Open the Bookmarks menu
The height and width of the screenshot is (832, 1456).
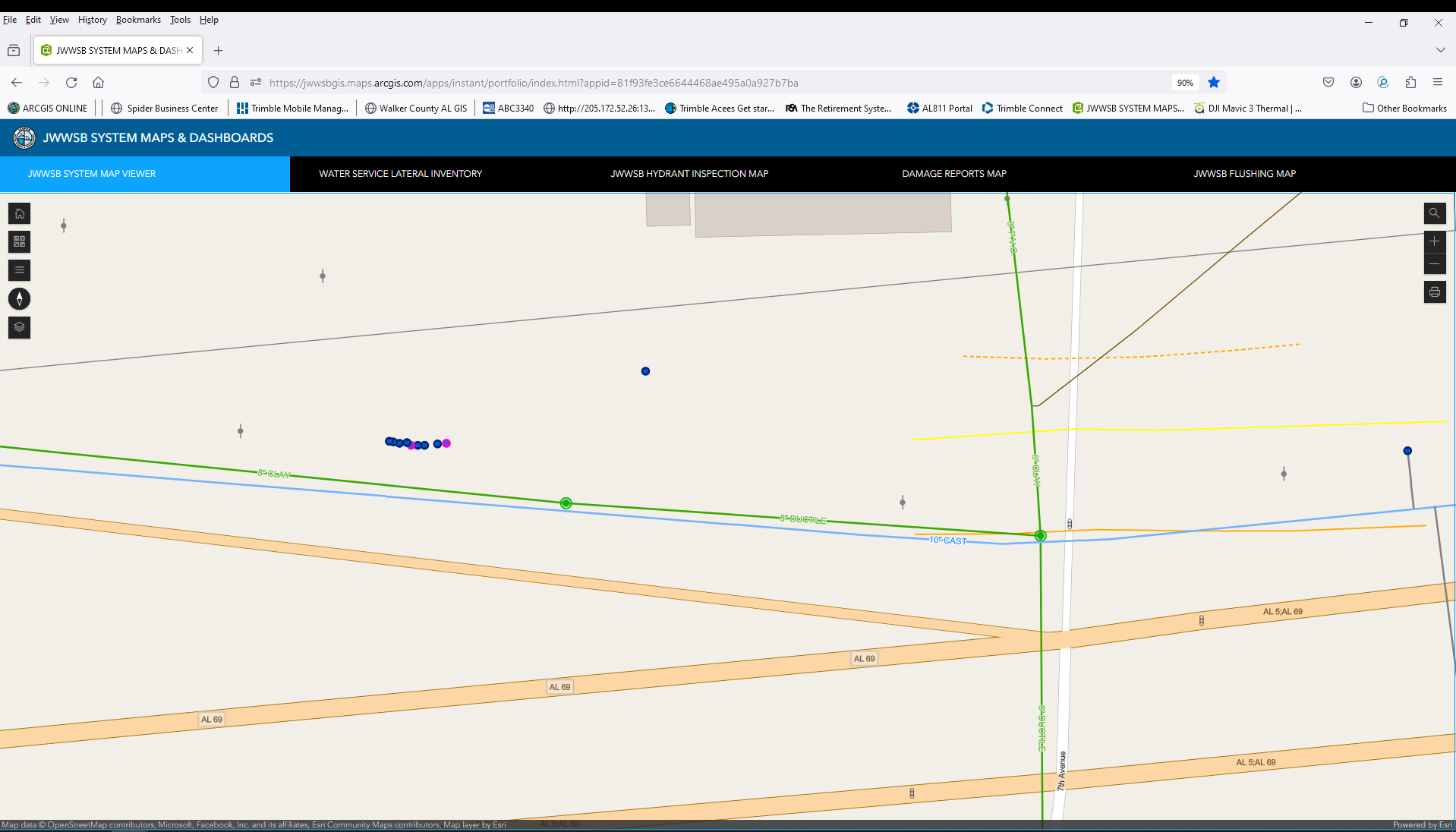click(137, 19)
